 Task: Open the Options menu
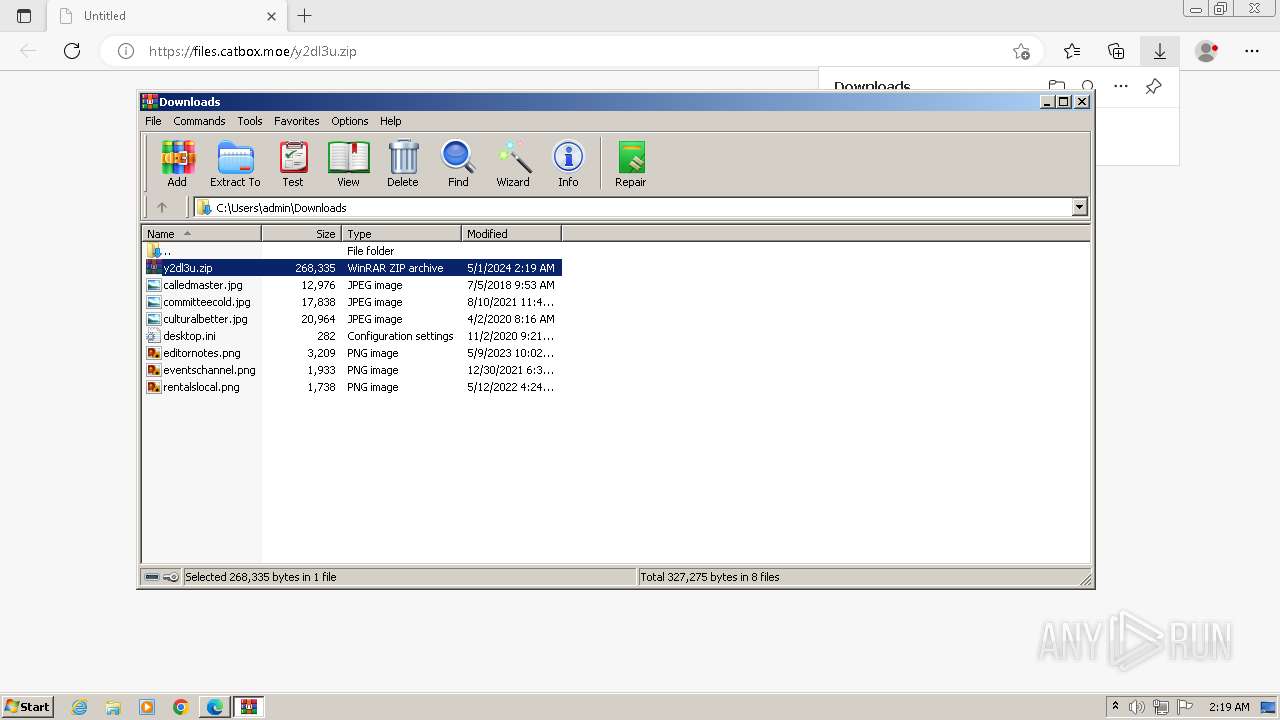[350, 121]
